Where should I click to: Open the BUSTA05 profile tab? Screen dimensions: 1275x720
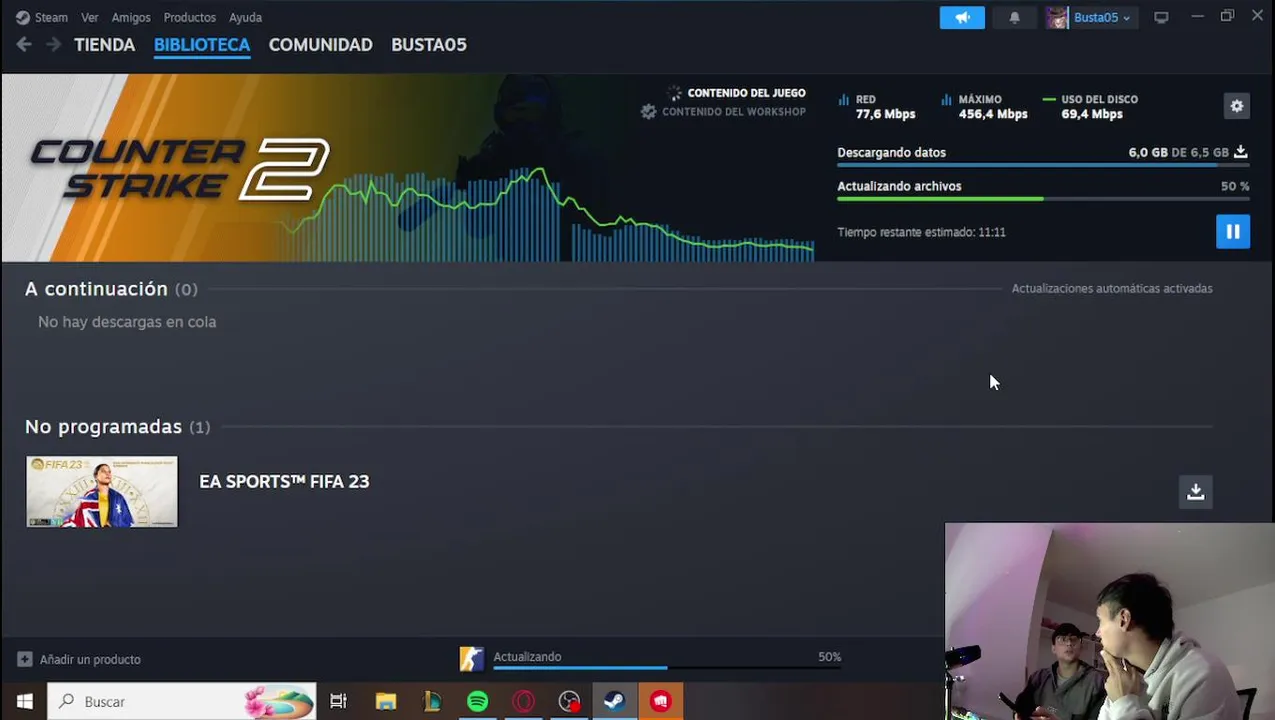click(429, 45)
